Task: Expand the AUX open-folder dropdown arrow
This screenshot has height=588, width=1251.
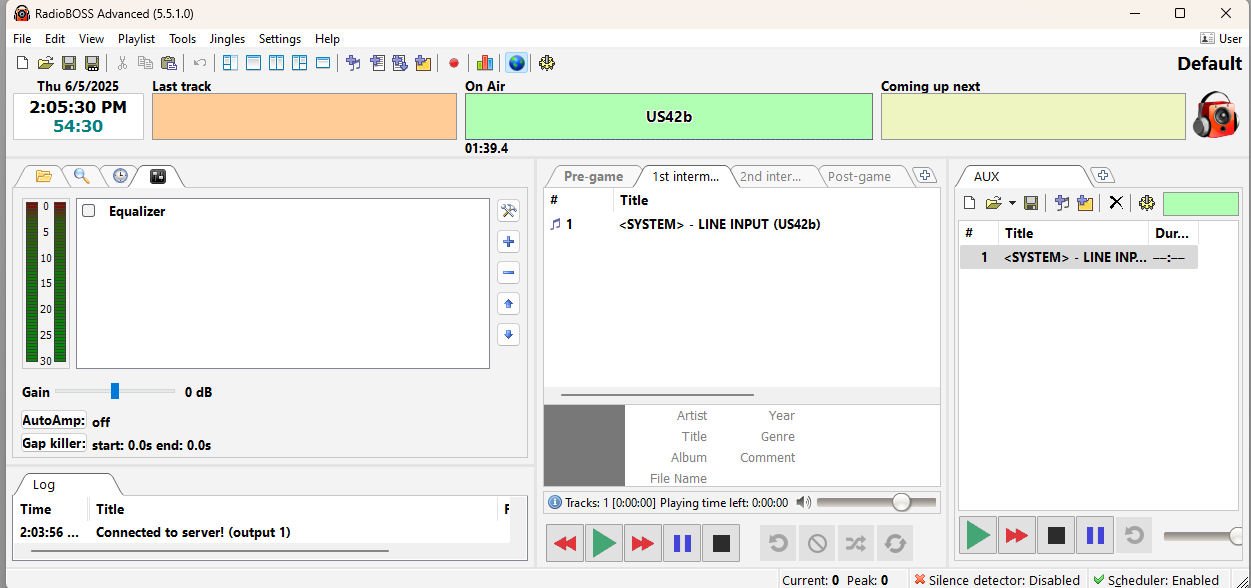Action: (1012, 203)
